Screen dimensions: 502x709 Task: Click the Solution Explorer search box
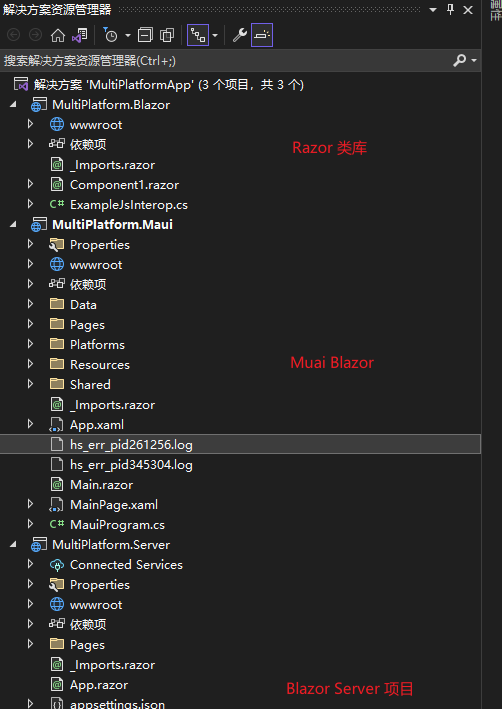(x=226, y=61)
